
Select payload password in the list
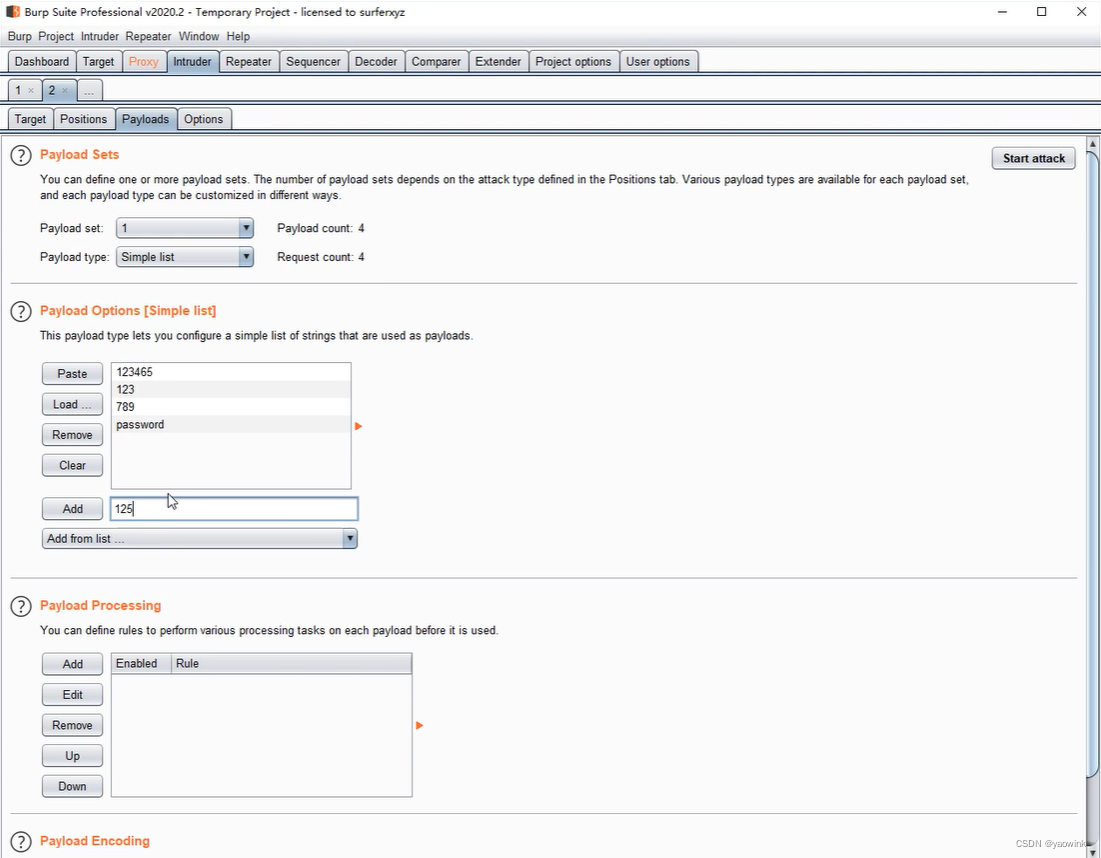coord(231,425)
